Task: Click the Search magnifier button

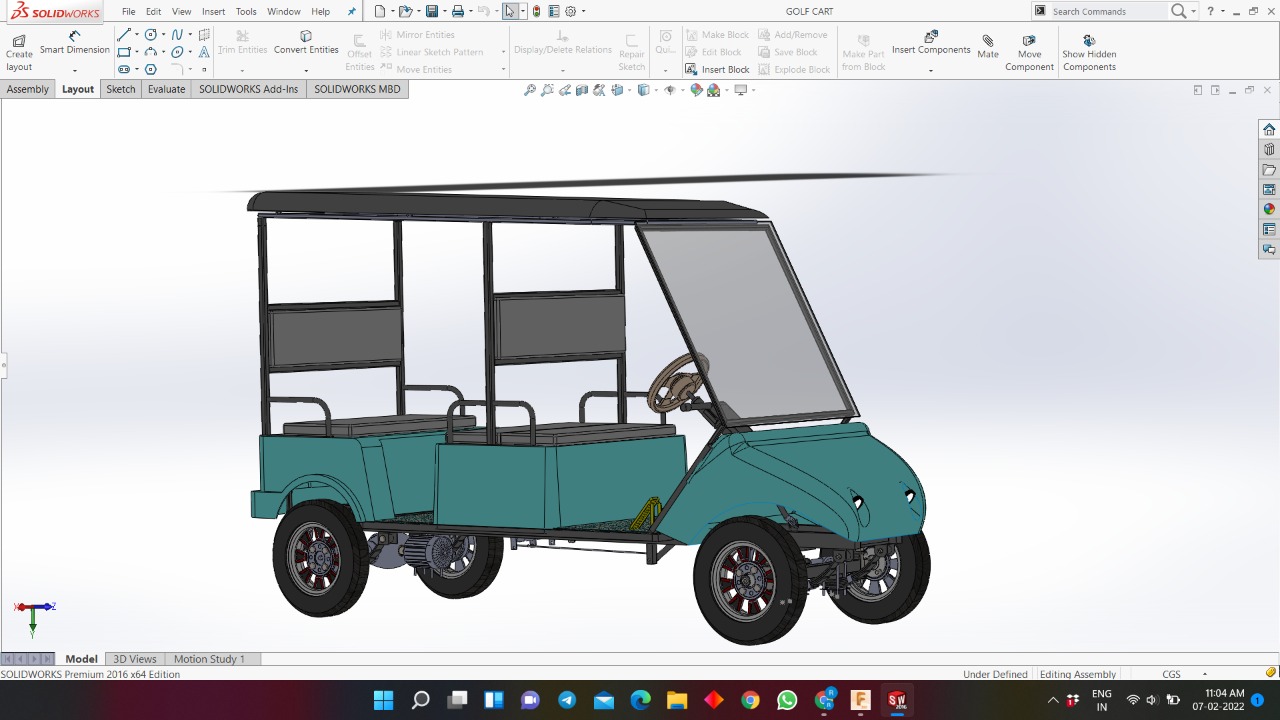Action: click(1179, 11)
